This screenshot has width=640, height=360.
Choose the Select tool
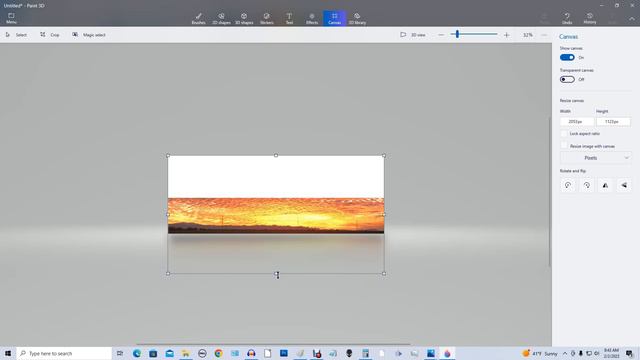coord(16,35)
